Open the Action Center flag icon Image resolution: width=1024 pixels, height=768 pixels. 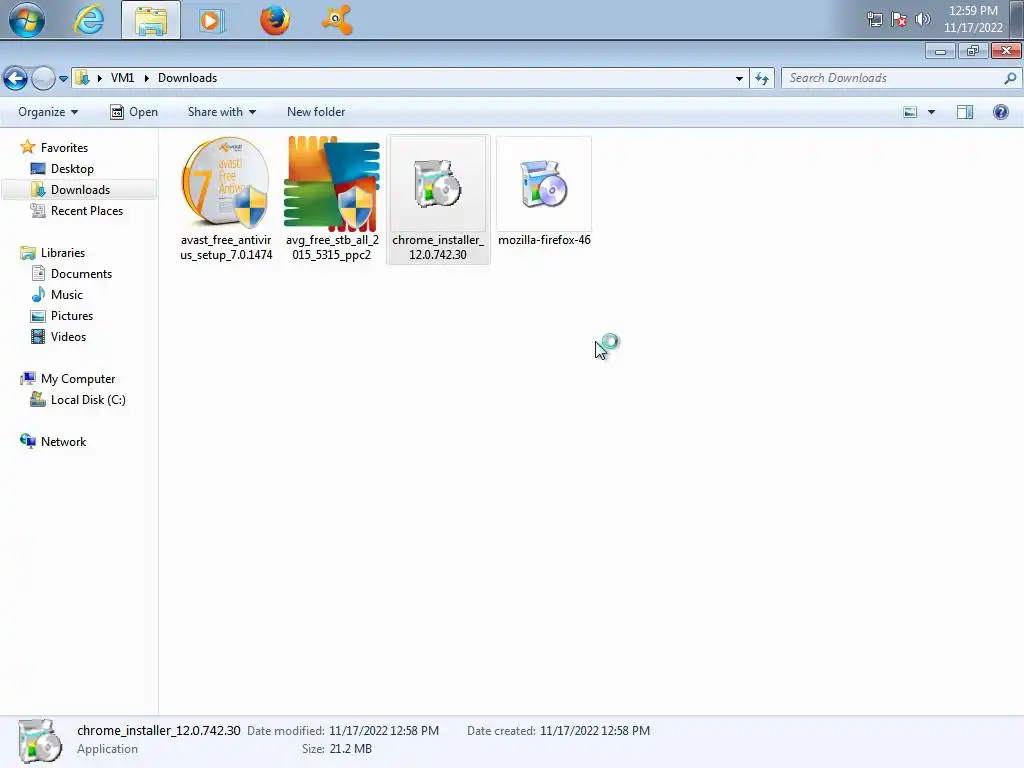coord(899,20)
